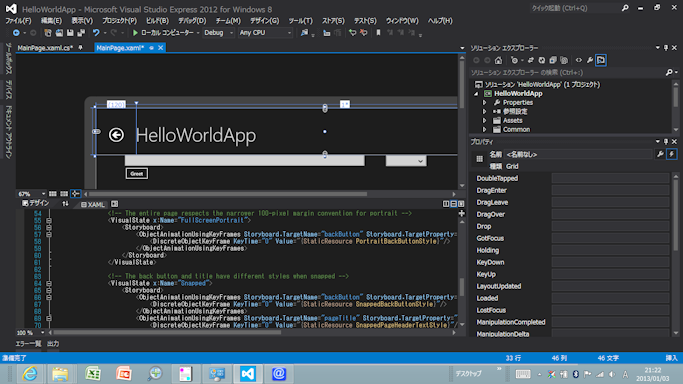Open the code editor 100% zoom dropdown
The width and height of the screenshot is (683, 384).
(x=42, y=333)
